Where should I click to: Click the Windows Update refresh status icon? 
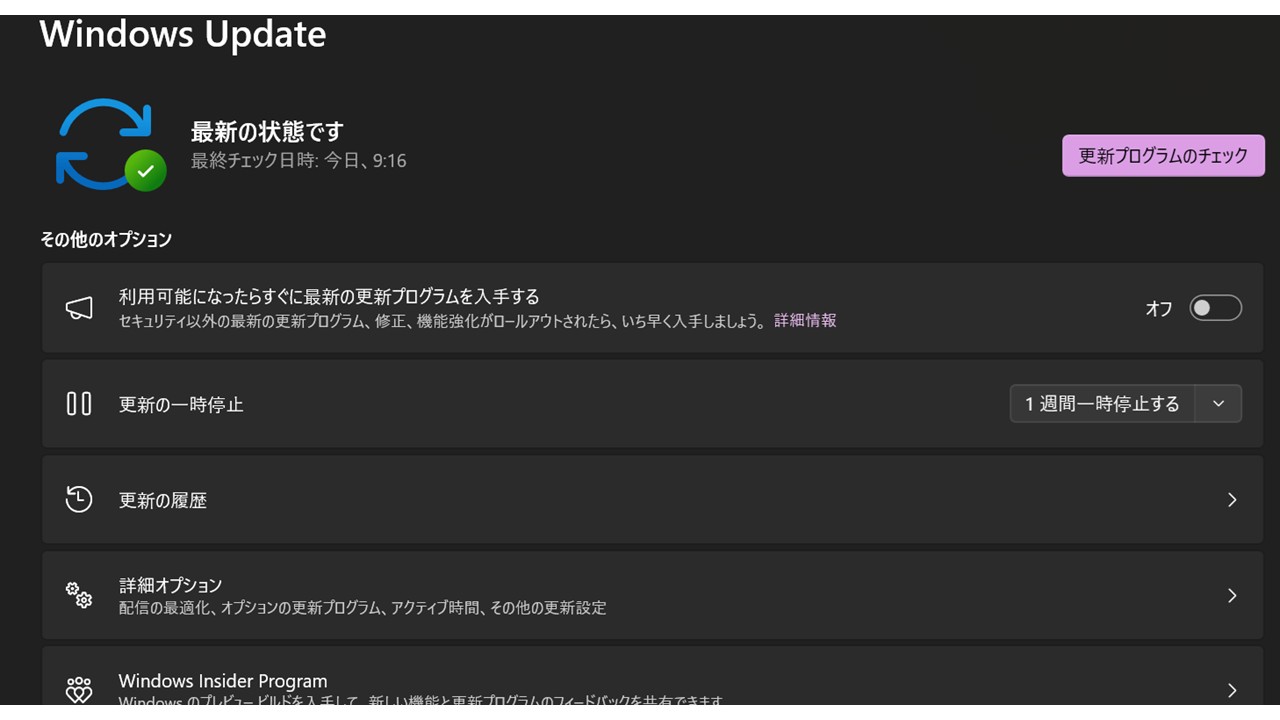[x=103, y=143]
